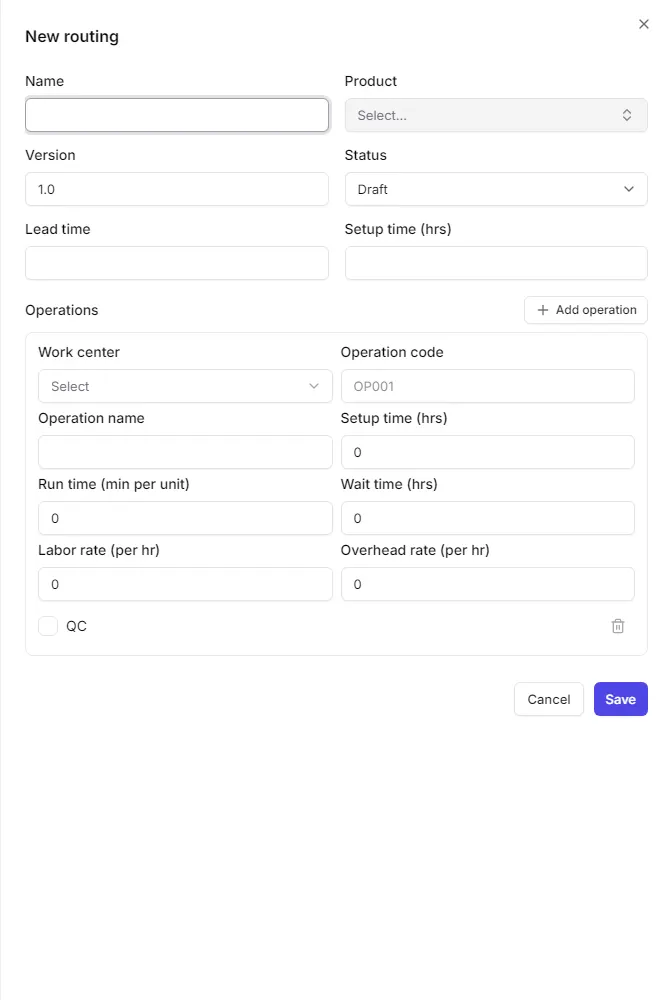This screenshot has width=672, height=1000.
Task: Focus the Labor rate (per hr) field
Action: pos(185,584)
